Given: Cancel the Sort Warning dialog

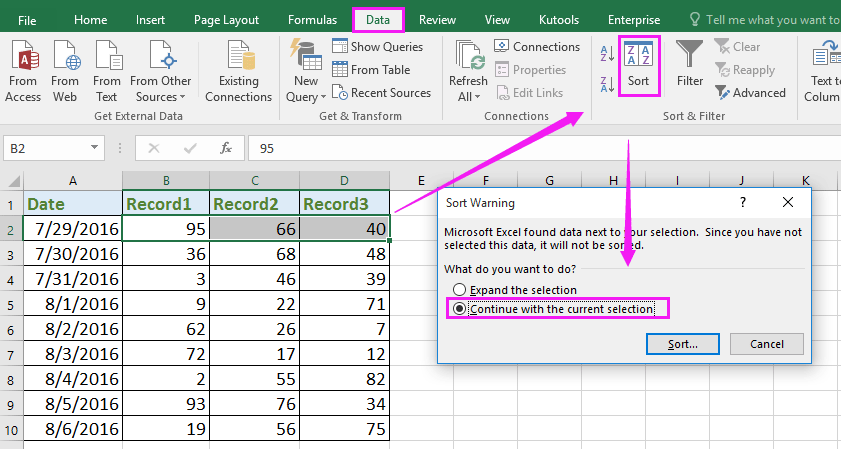Looking at the screenshot, I should (766, 343).
